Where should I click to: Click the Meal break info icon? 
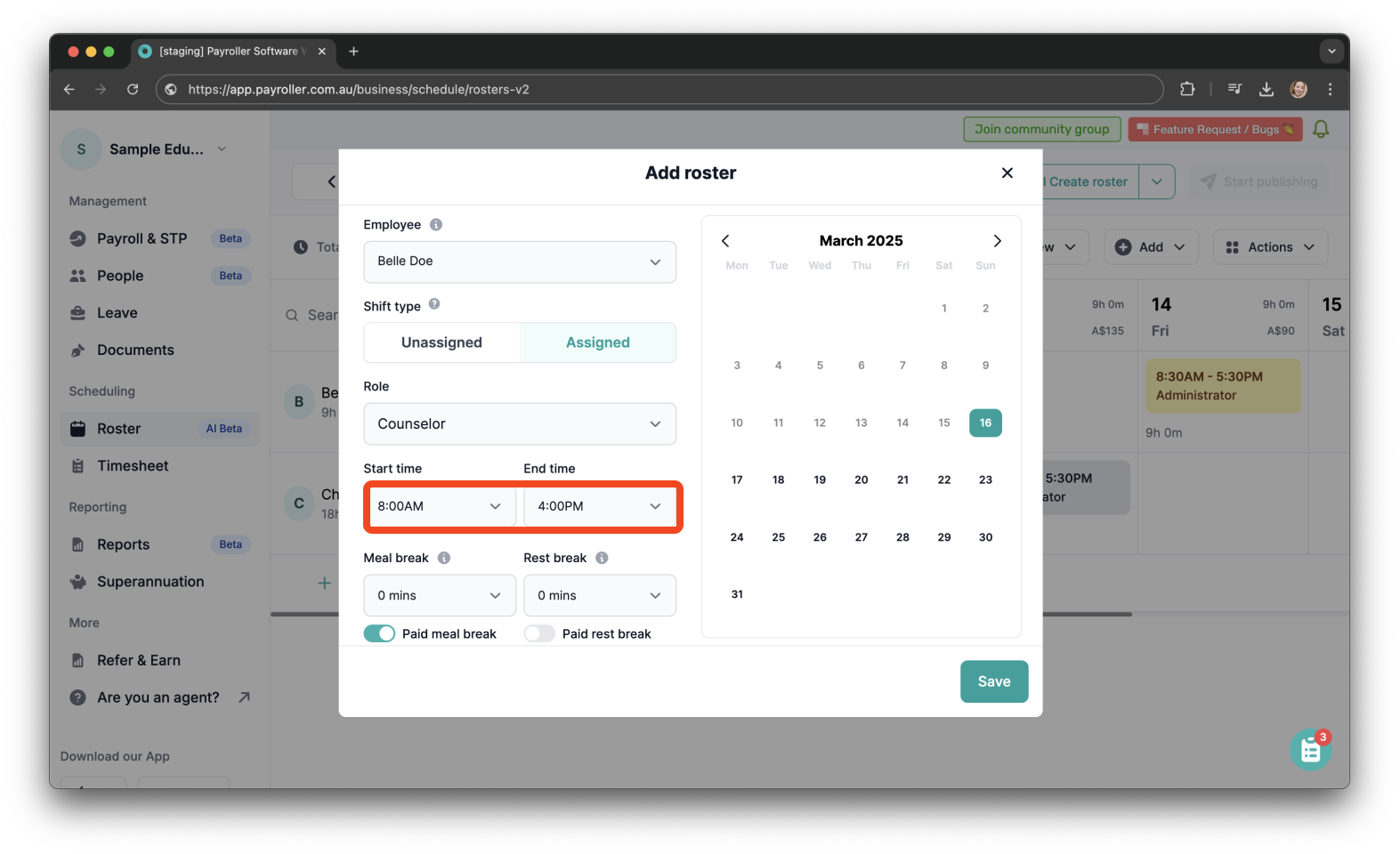[x=444, y=558]
